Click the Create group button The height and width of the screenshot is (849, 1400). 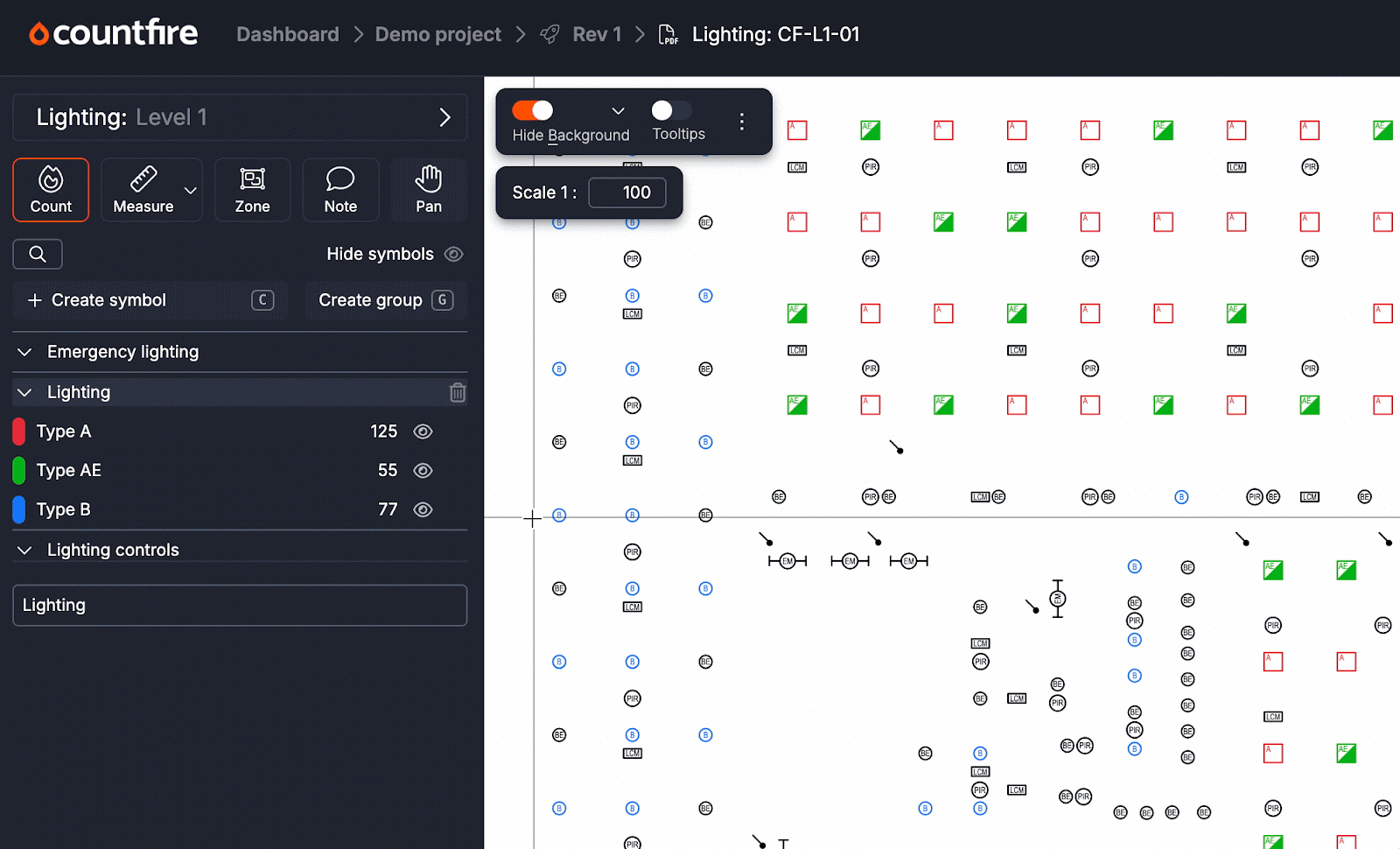386,300
